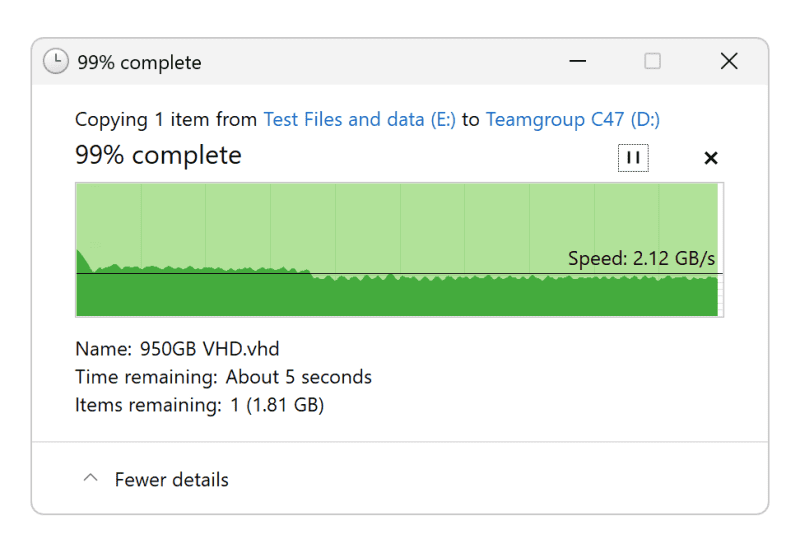Screen dimensions: 800x553
Task: Click the greyed-out maximize button
Action: click(653, 62)
